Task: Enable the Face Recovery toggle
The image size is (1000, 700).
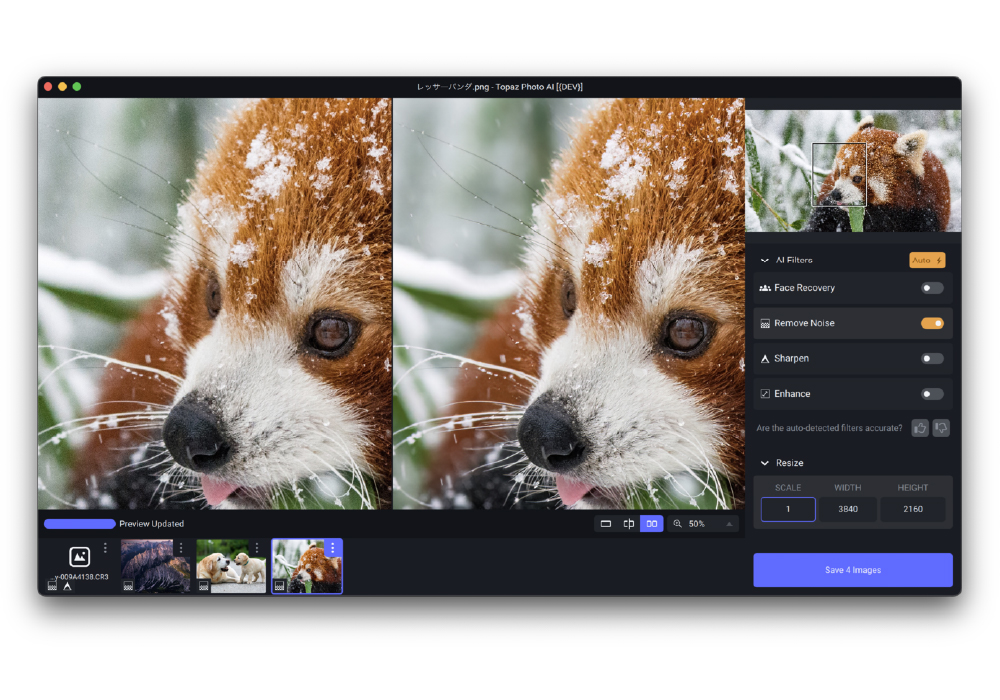Action: (x=932, y=288)
